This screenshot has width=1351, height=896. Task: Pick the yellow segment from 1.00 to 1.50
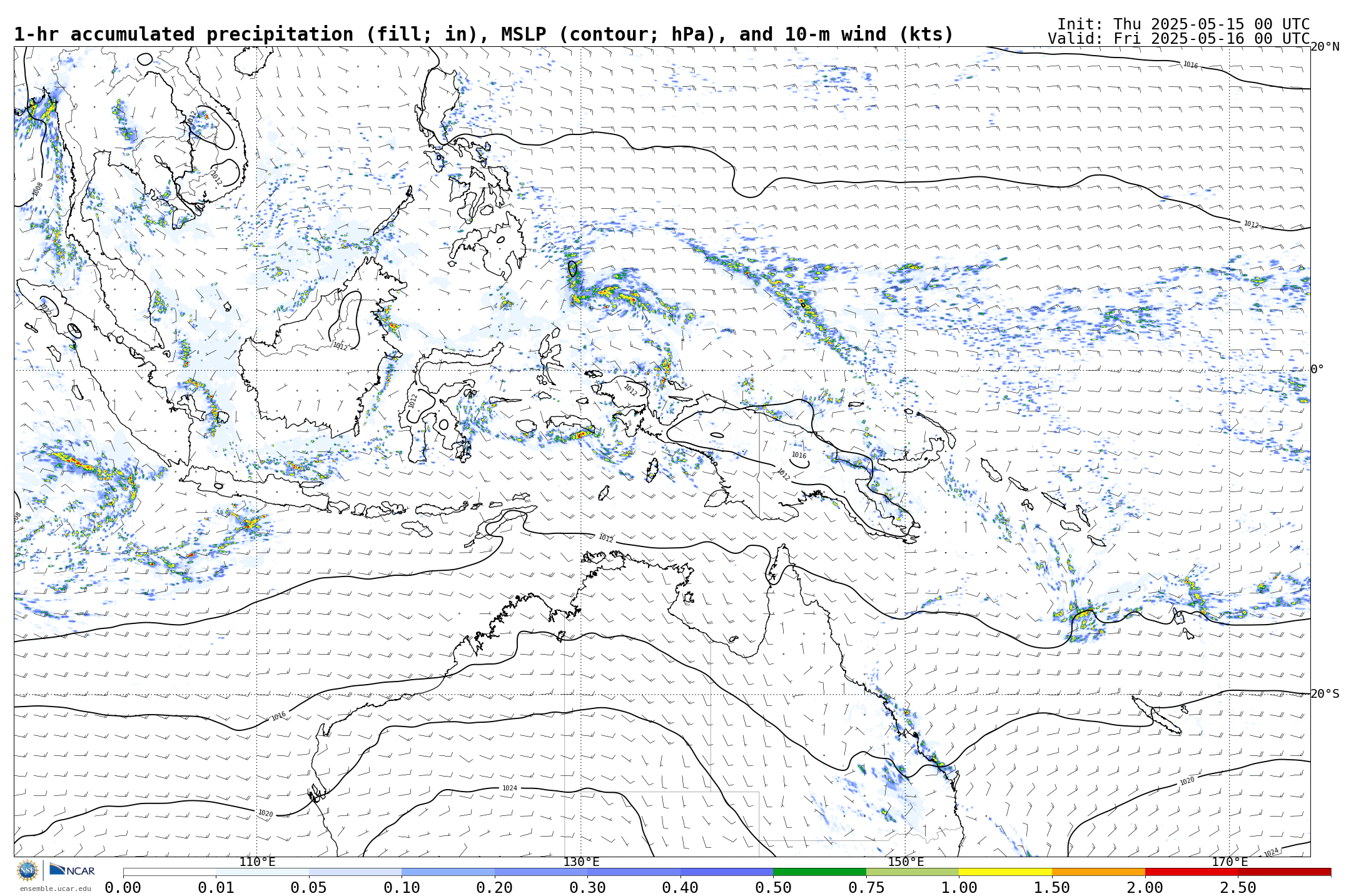1005,872
